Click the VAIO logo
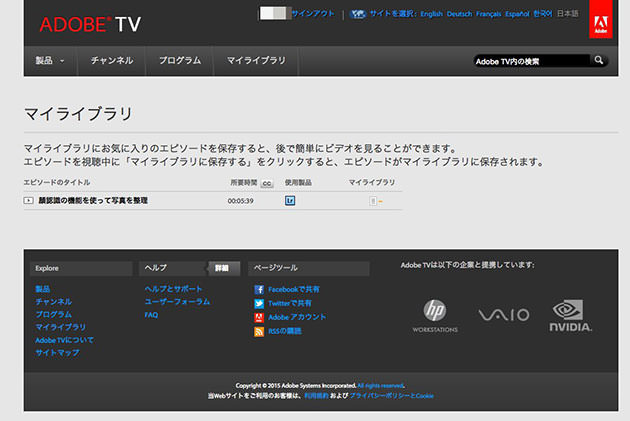 (x=504, y=315)
